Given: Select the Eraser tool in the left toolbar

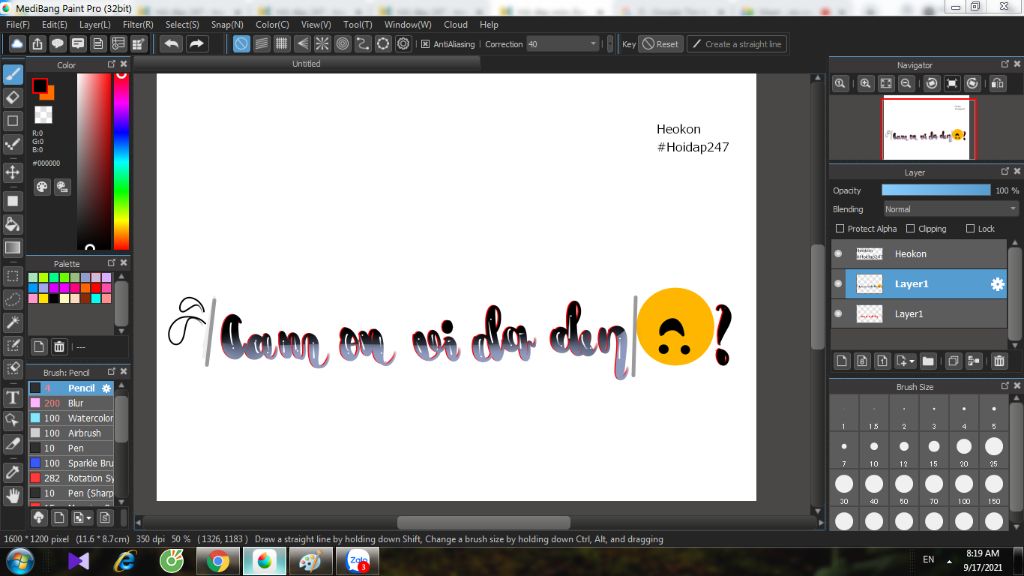Looking at the screenshot, I should click(13, 97).
